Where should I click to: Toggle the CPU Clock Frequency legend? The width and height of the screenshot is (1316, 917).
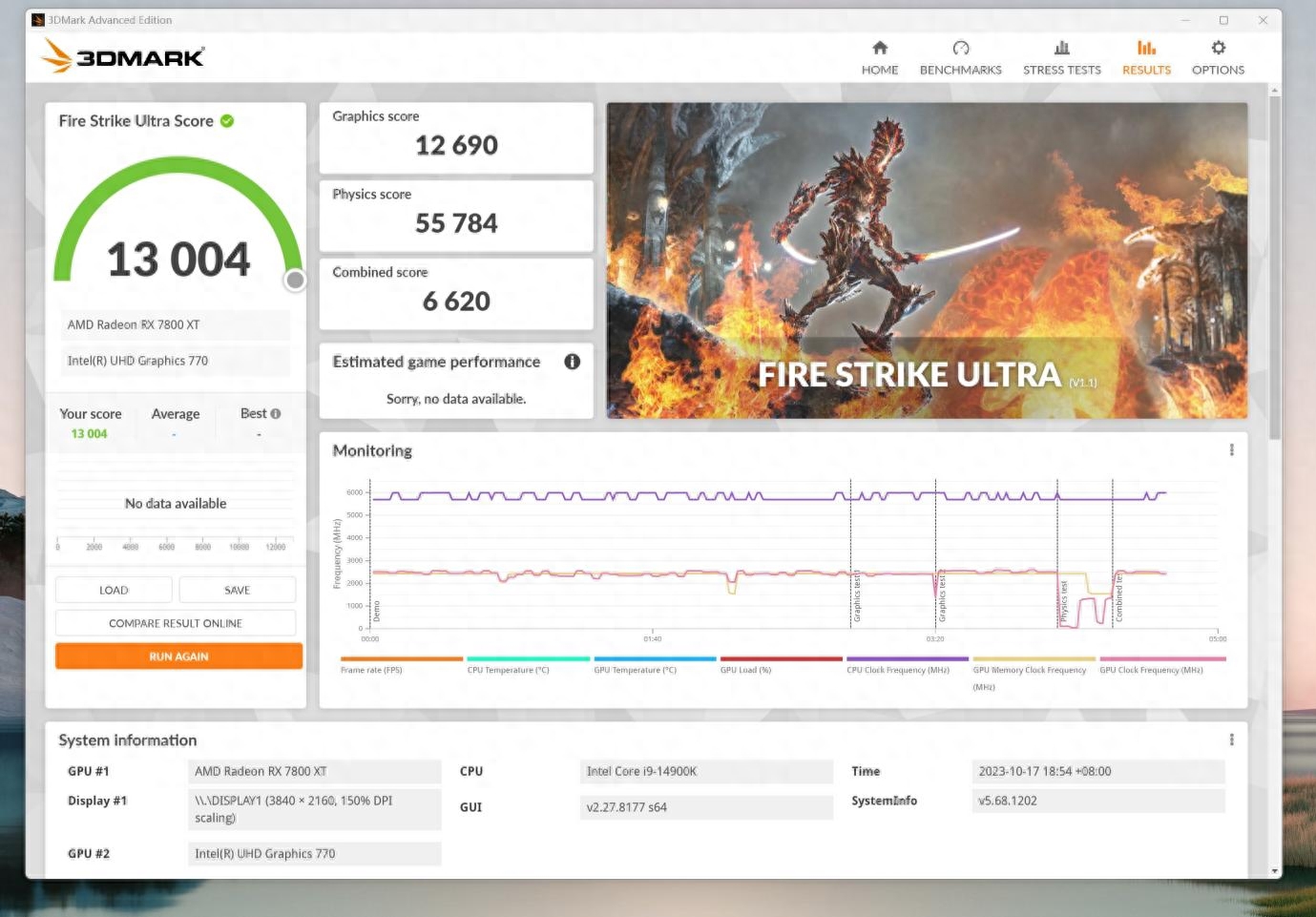[907, 665]
